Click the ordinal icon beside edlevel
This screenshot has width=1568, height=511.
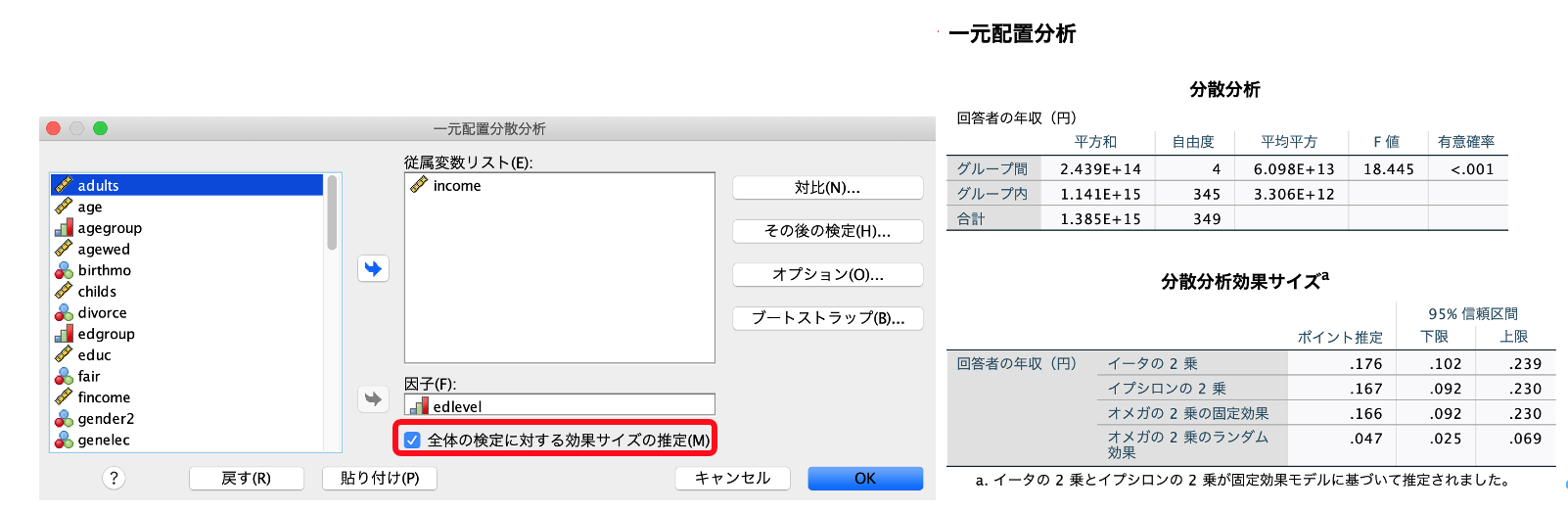(419, 405)
